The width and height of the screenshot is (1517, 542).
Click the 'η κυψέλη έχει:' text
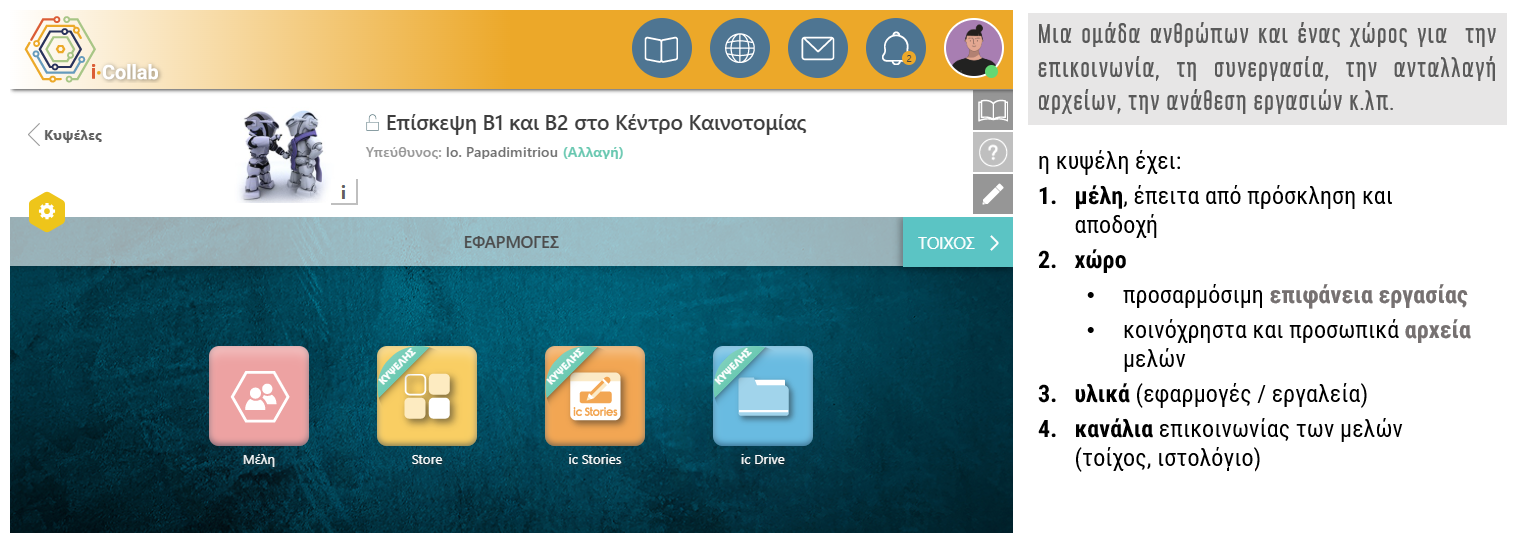click(x=1112, y=160)
